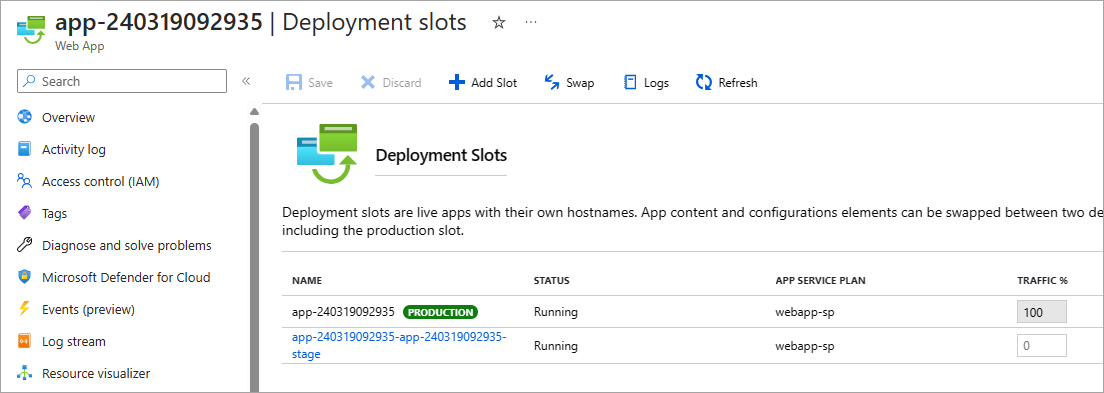The height and width of the screenshot is (393, 1104).
Task: Click the green PRODUCTION badge
Action: (x=440, y=311)
